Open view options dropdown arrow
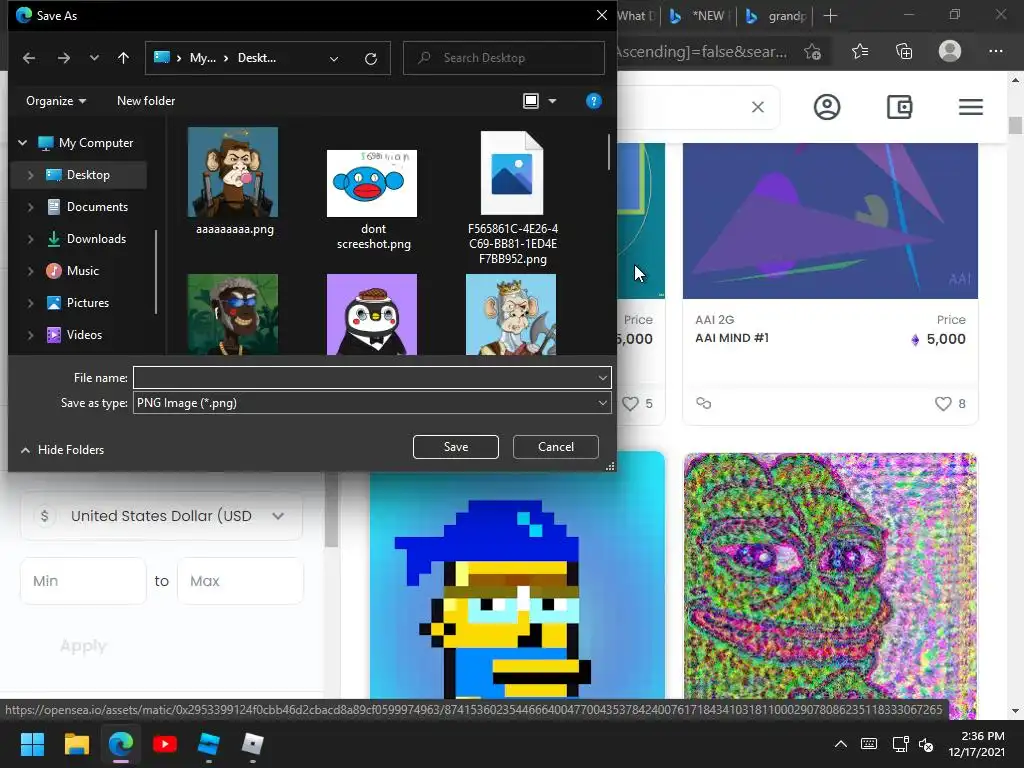The image size is (1024, 768). point(552,101)
